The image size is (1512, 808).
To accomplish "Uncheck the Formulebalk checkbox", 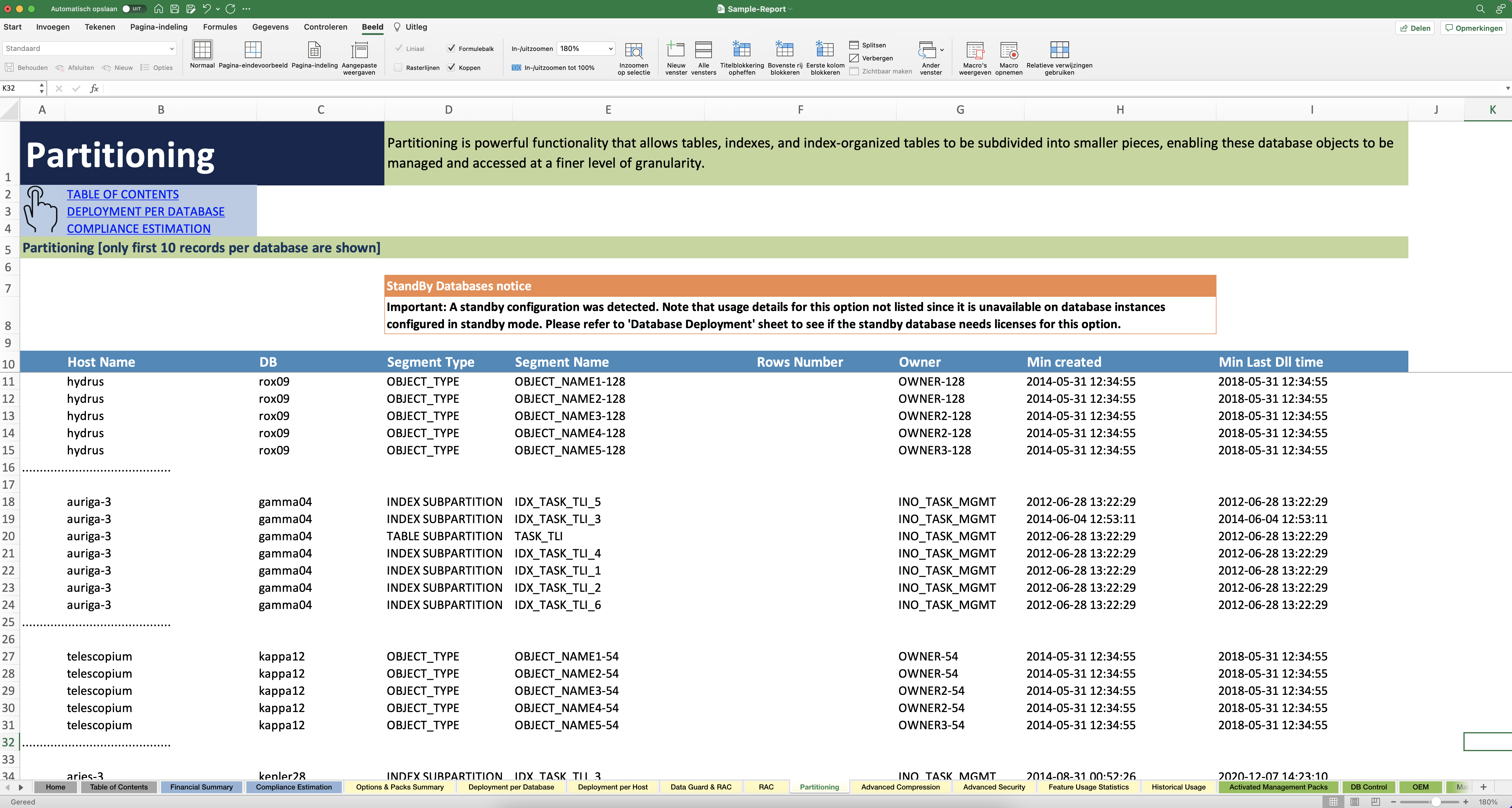I will pos(451,49).
